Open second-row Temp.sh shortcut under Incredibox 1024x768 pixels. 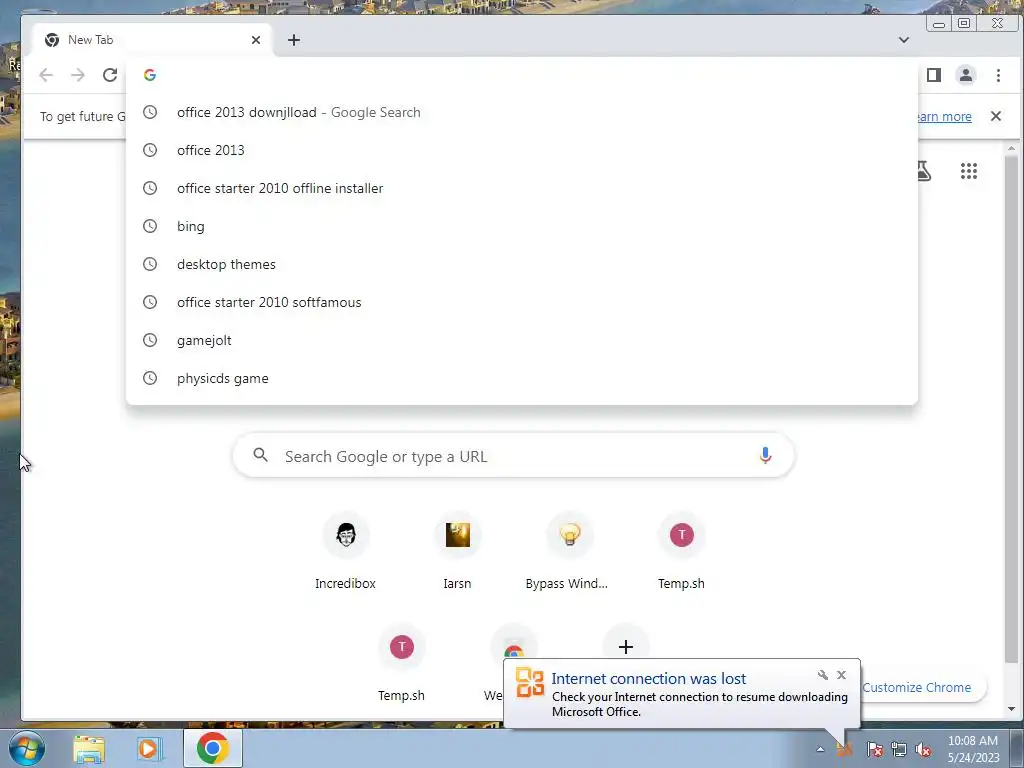click(402, 665)
